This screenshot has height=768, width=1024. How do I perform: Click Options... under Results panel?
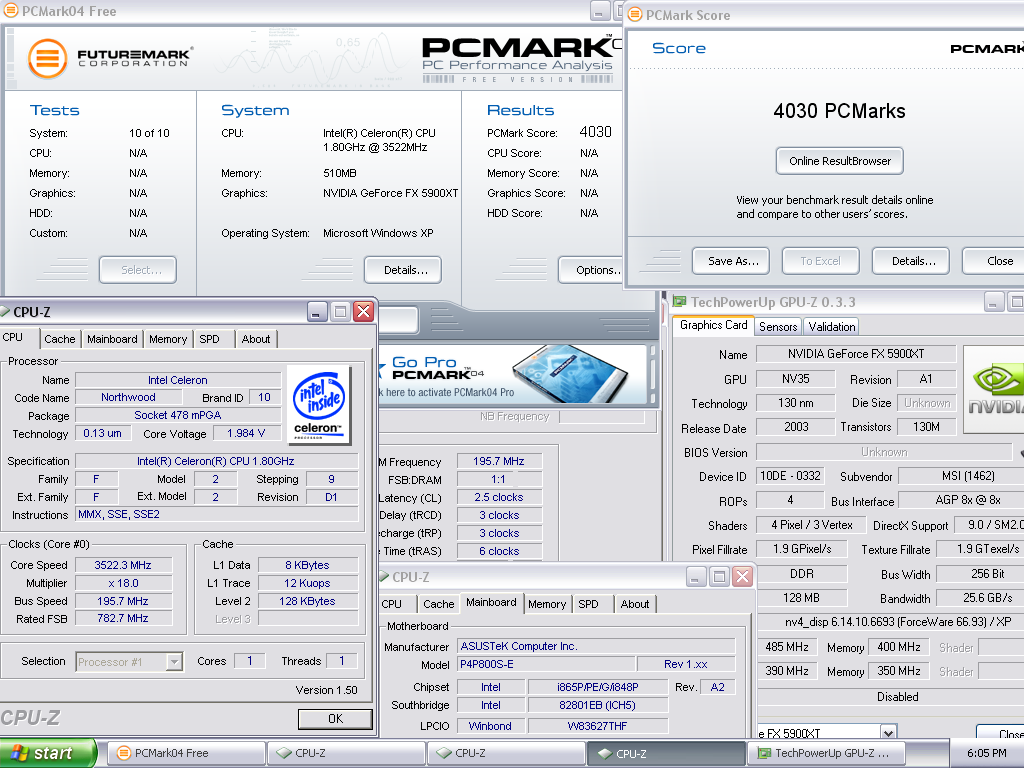point(592,270)
